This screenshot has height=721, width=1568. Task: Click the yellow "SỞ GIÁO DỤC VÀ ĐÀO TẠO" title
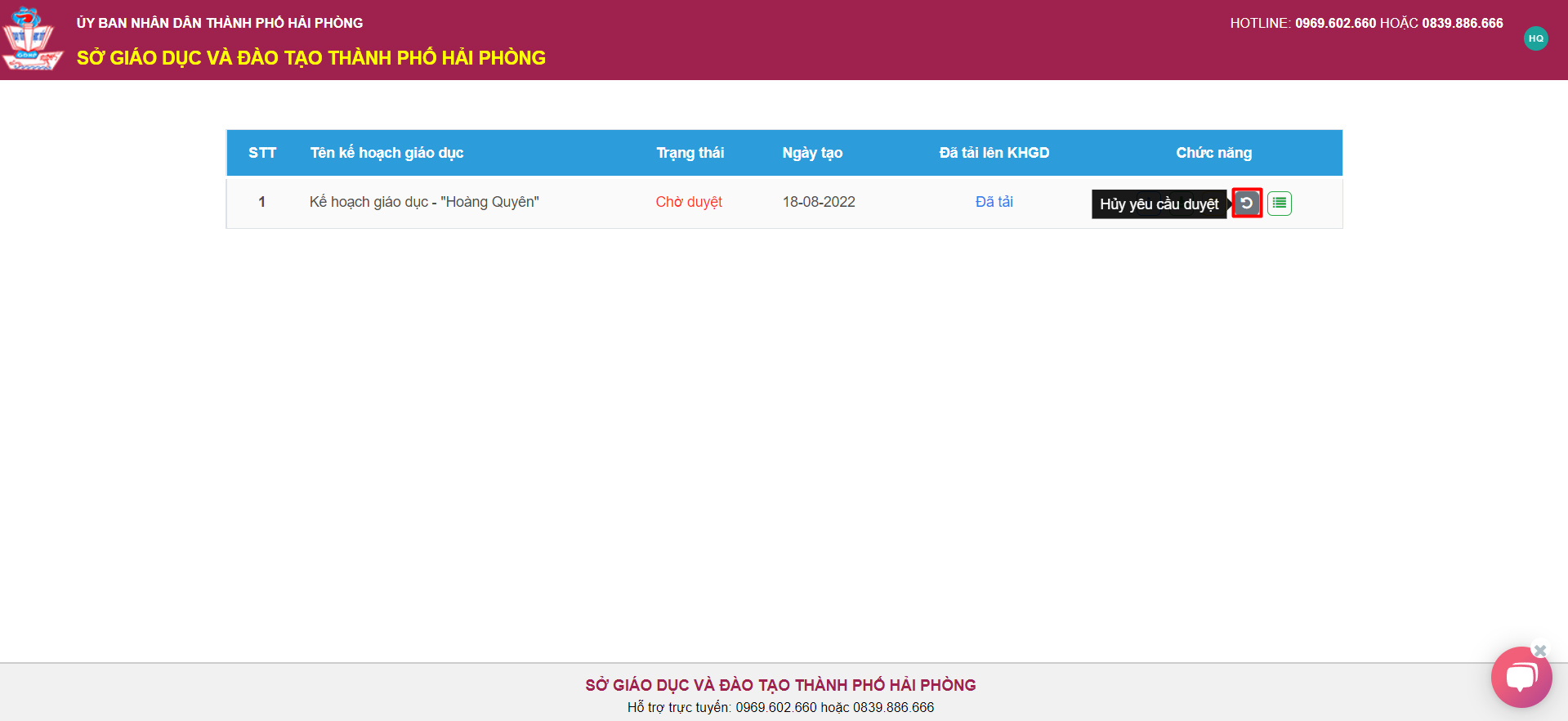pyautogui.click(x=311, y=58)
